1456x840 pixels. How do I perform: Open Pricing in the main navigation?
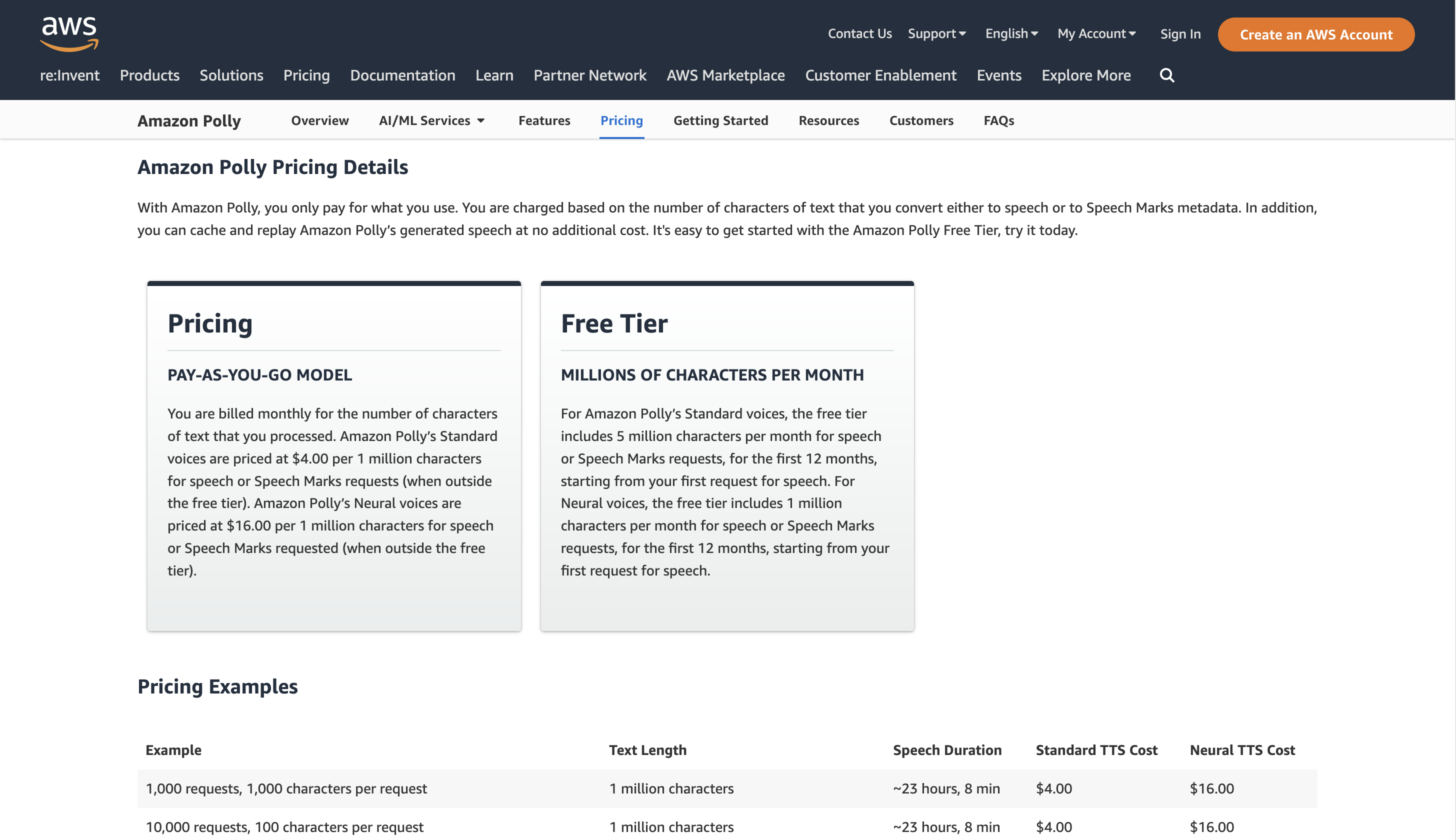coord(306,75)
